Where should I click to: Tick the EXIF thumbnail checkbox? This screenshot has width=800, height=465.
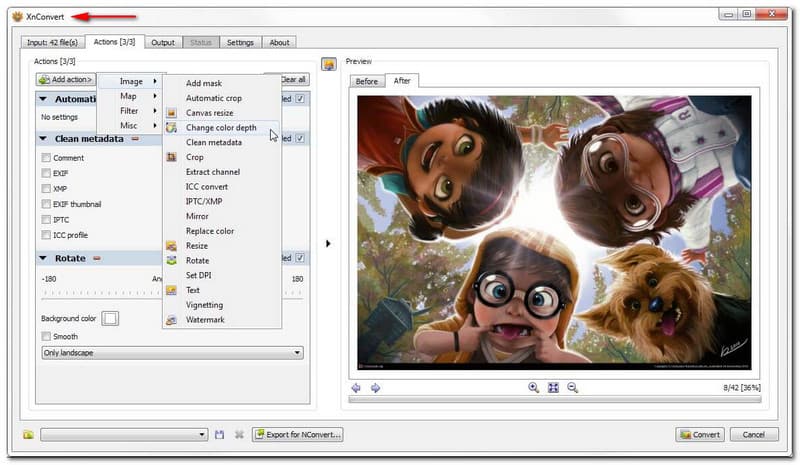click(46, 204)
